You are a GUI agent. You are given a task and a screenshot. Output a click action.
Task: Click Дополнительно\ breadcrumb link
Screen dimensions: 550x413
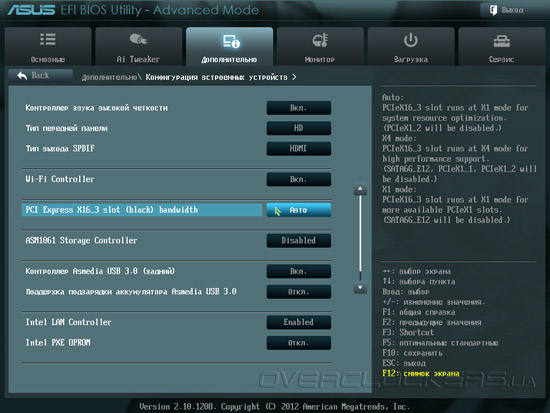click(112, 77)
